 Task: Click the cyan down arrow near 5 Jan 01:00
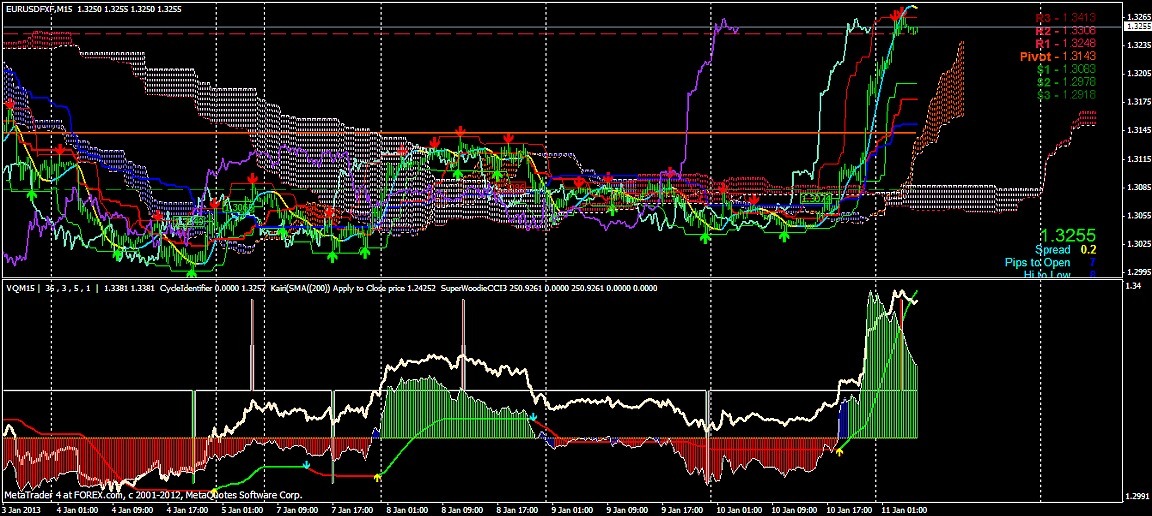pyautogui.click(x=306, y=465)
